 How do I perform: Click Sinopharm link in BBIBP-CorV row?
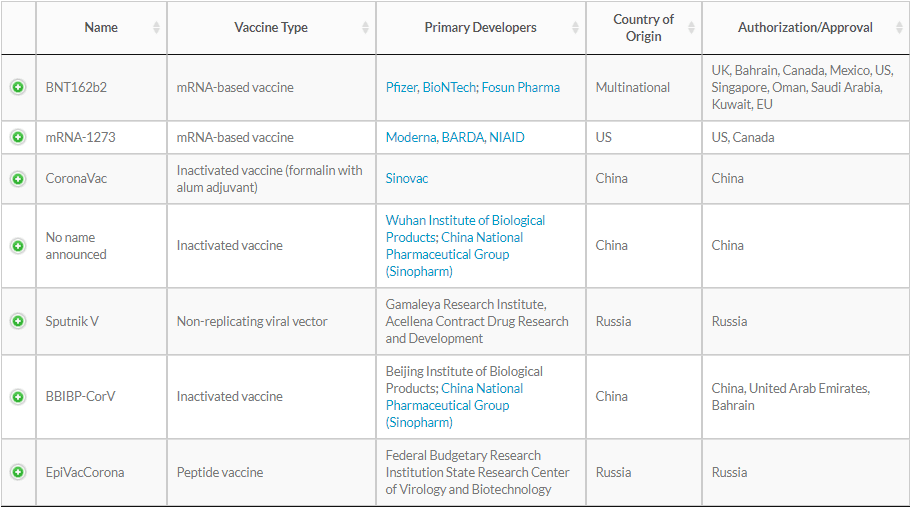(x=454, y=405)
